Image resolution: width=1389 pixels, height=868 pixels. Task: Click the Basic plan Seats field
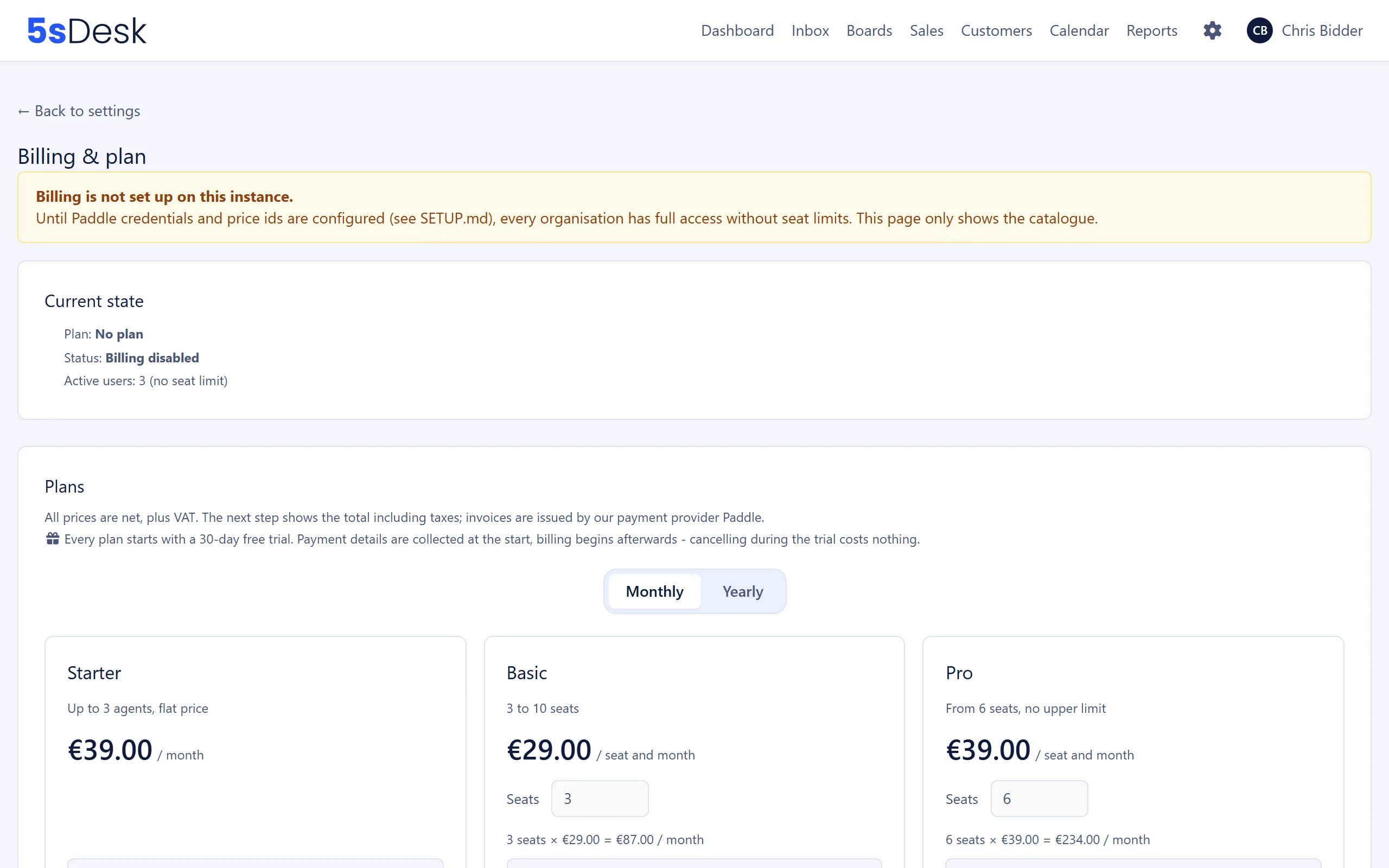tap(600, 799)
